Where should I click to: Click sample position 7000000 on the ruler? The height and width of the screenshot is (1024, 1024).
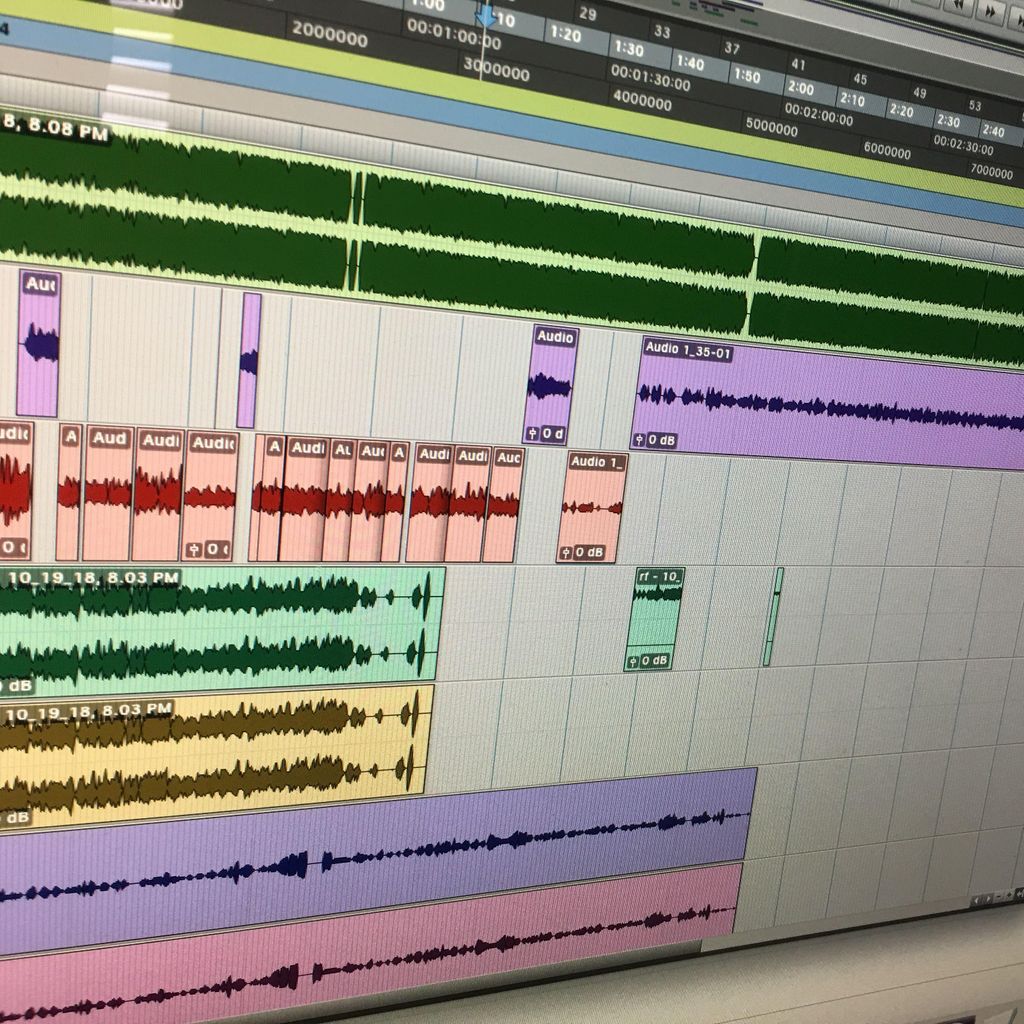tap(991, 172)
